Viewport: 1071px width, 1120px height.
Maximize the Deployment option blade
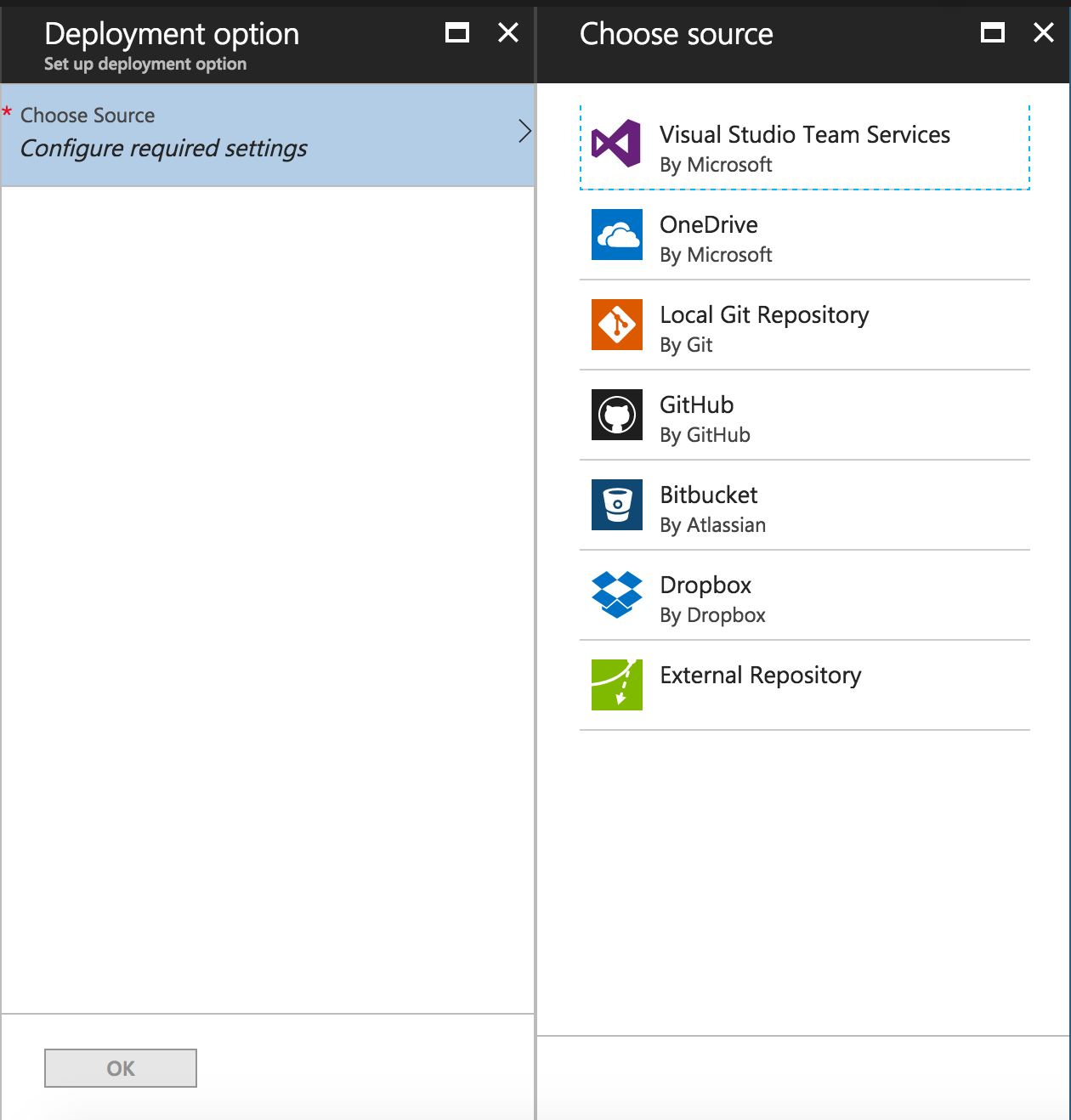pyautogui.click(x=457, y=33)
